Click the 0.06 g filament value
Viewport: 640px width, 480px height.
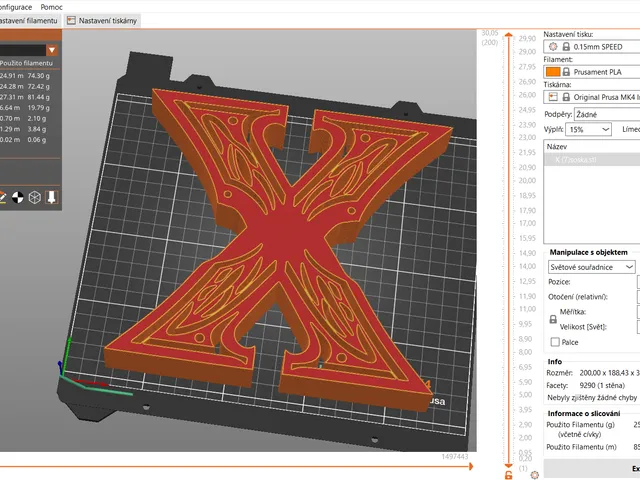[37, 140]
